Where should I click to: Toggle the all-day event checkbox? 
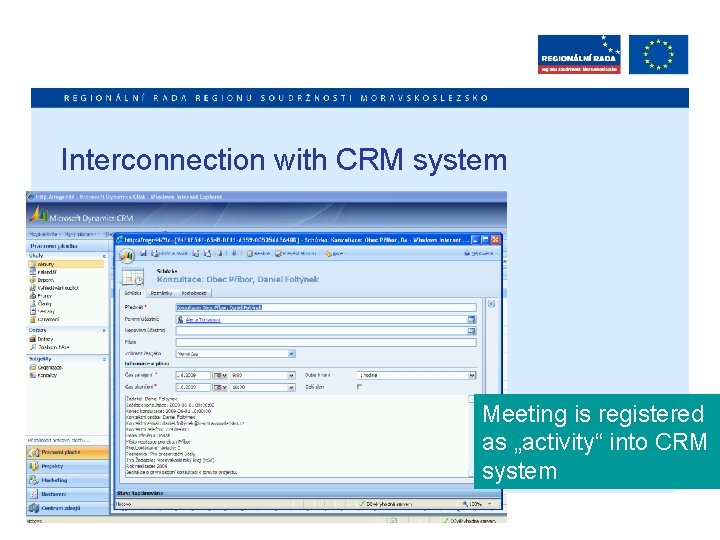360,387
